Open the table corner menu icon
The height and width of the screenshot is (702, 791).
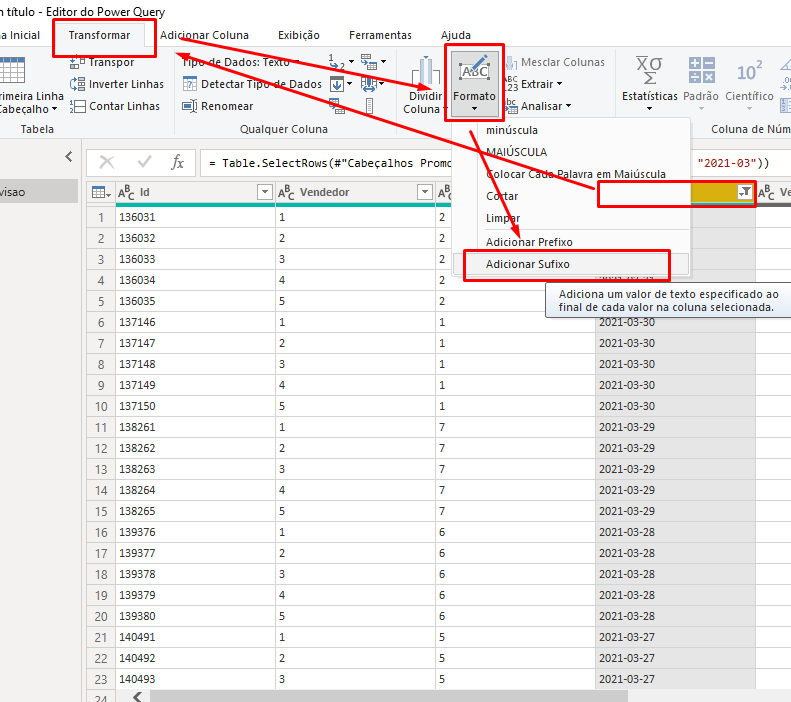101,192
